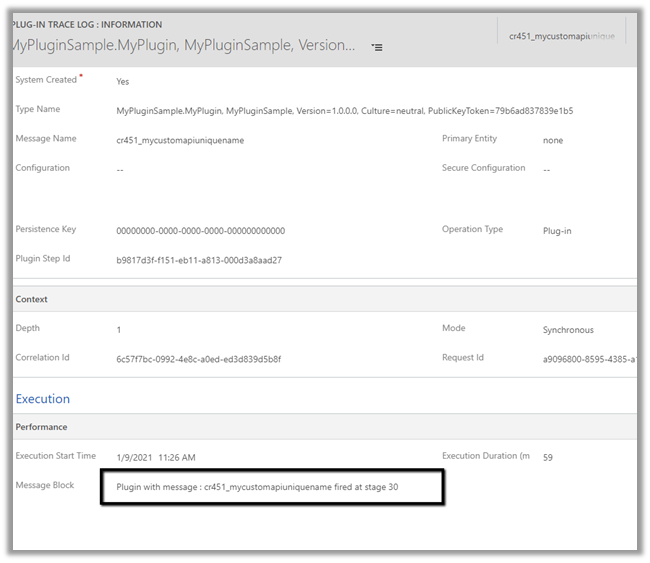Click the Context section header

click(32, 299)
